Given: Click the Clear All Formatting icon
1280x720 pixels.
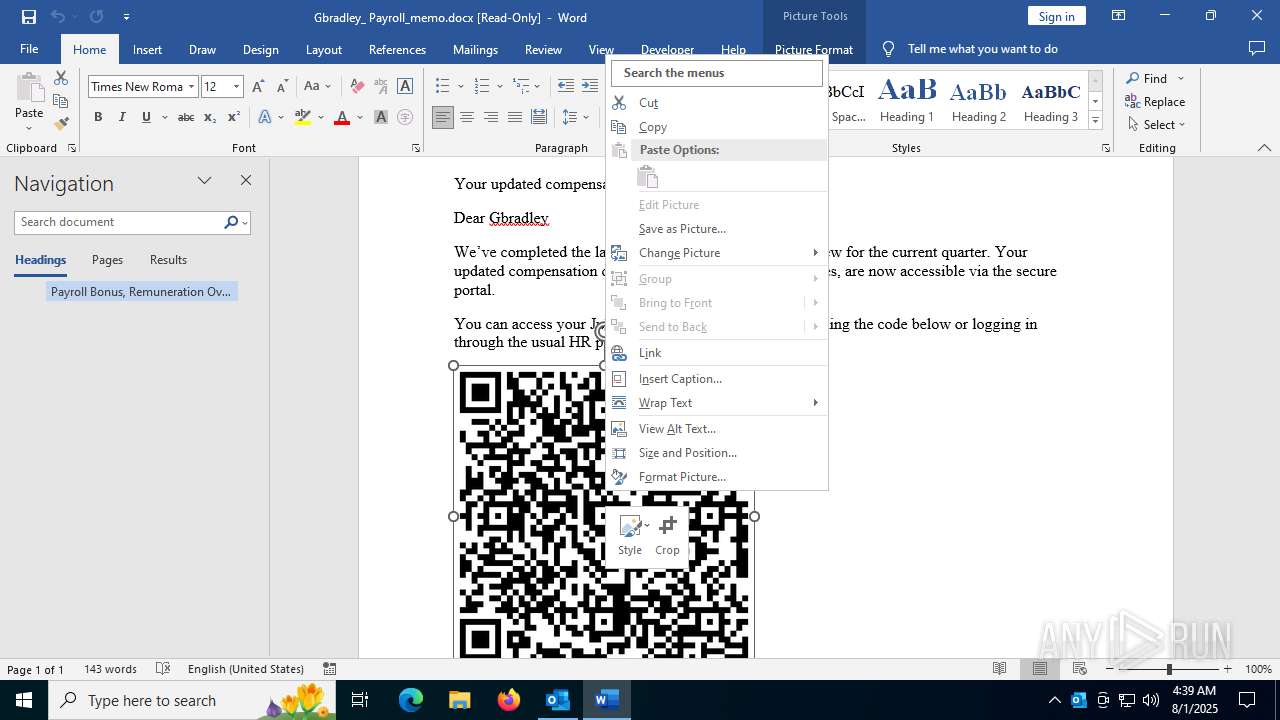Looking at the screenshot, I should pyautogui.click(x=357, y=86).
